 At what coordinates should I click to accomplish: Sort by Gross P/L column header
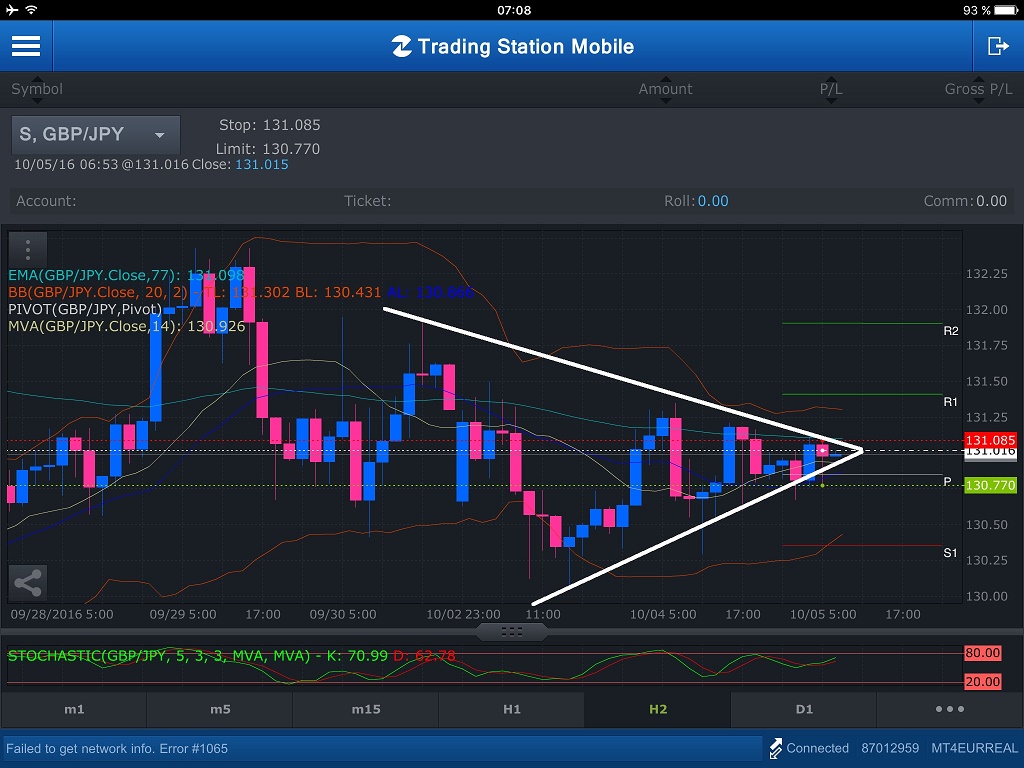coord(978,89)
